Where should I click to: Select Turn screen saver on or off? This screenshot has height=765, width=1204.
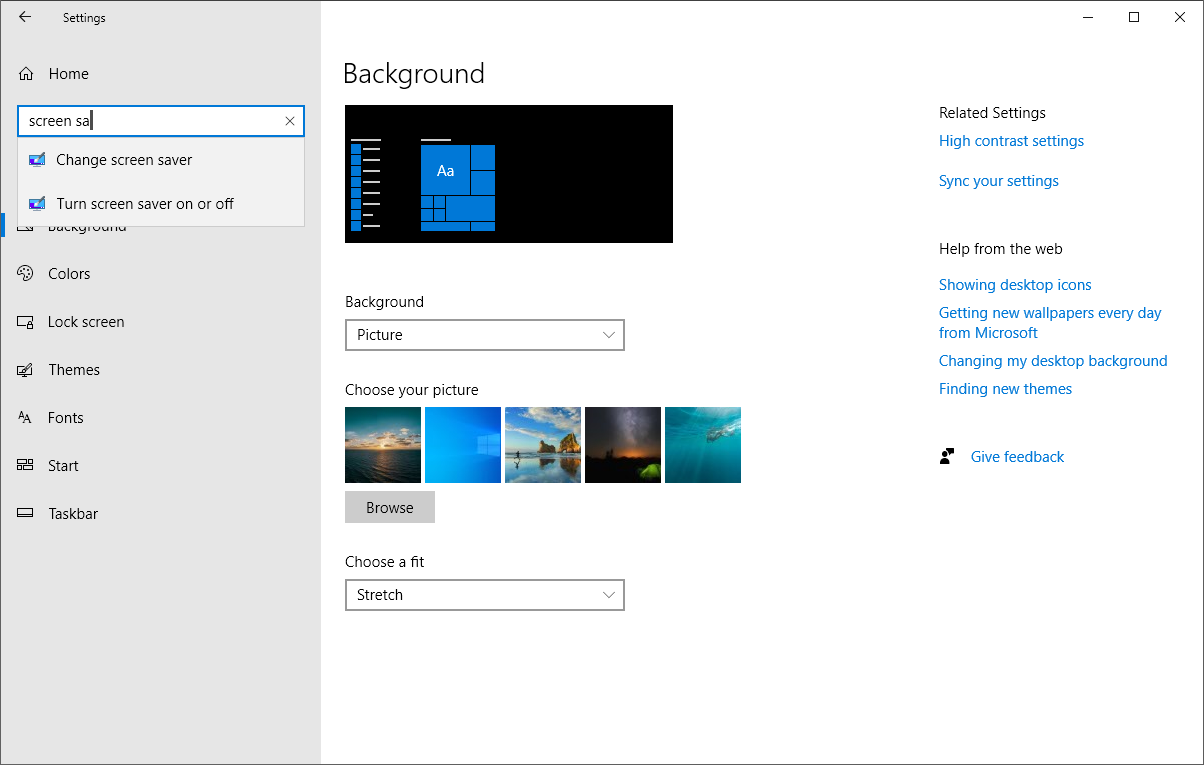coord(144,203)
